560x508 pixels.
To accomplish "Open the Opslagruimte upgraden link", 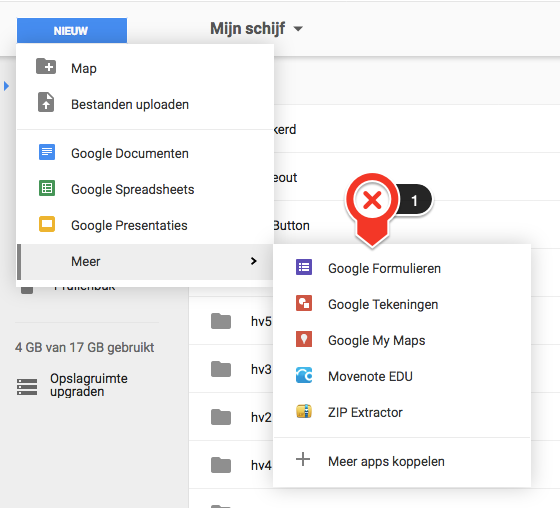I will pyautogui.click(x=89, y=385).
